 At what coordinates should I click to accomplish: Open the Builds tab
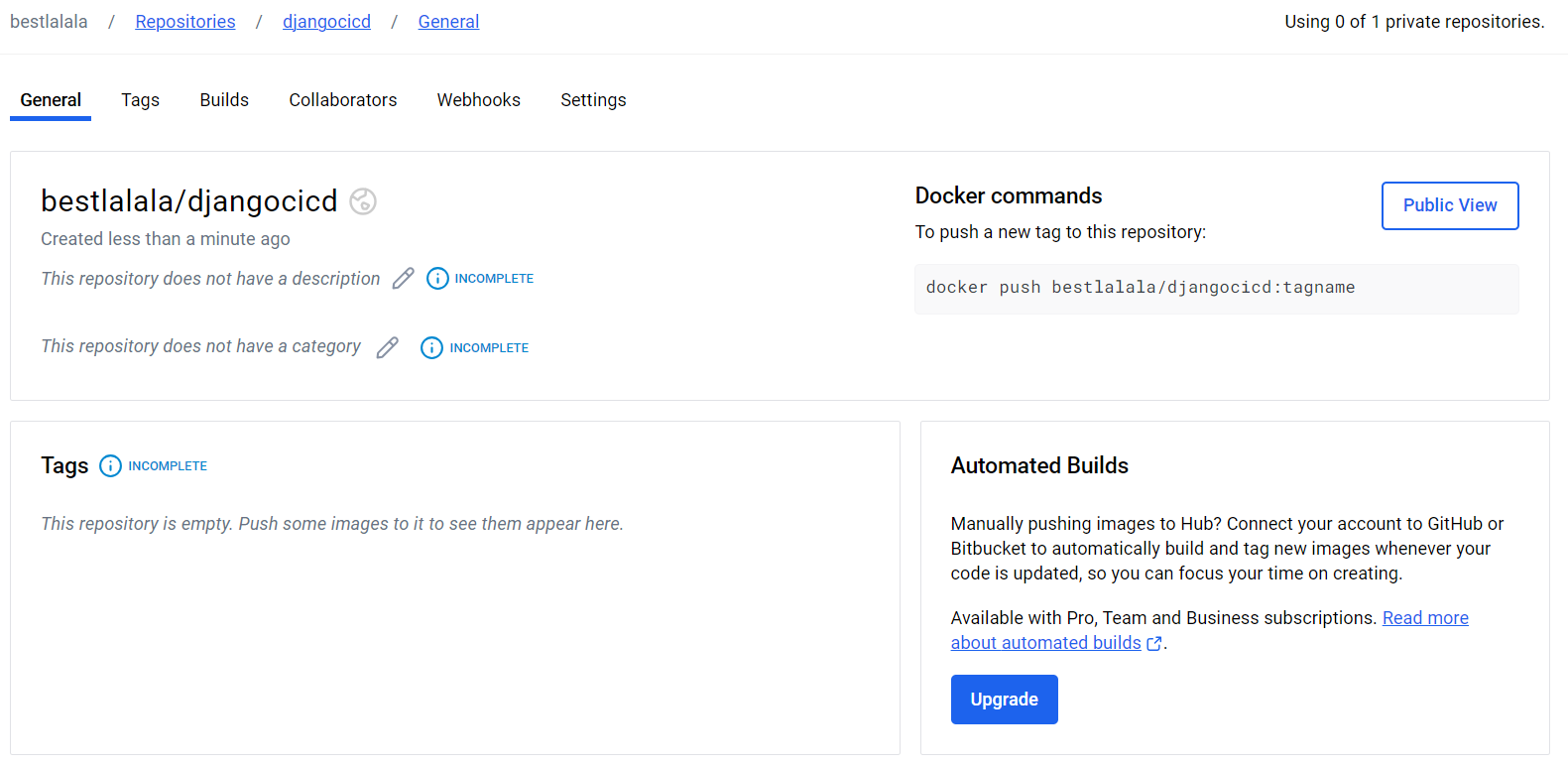(x=224, y=100)
